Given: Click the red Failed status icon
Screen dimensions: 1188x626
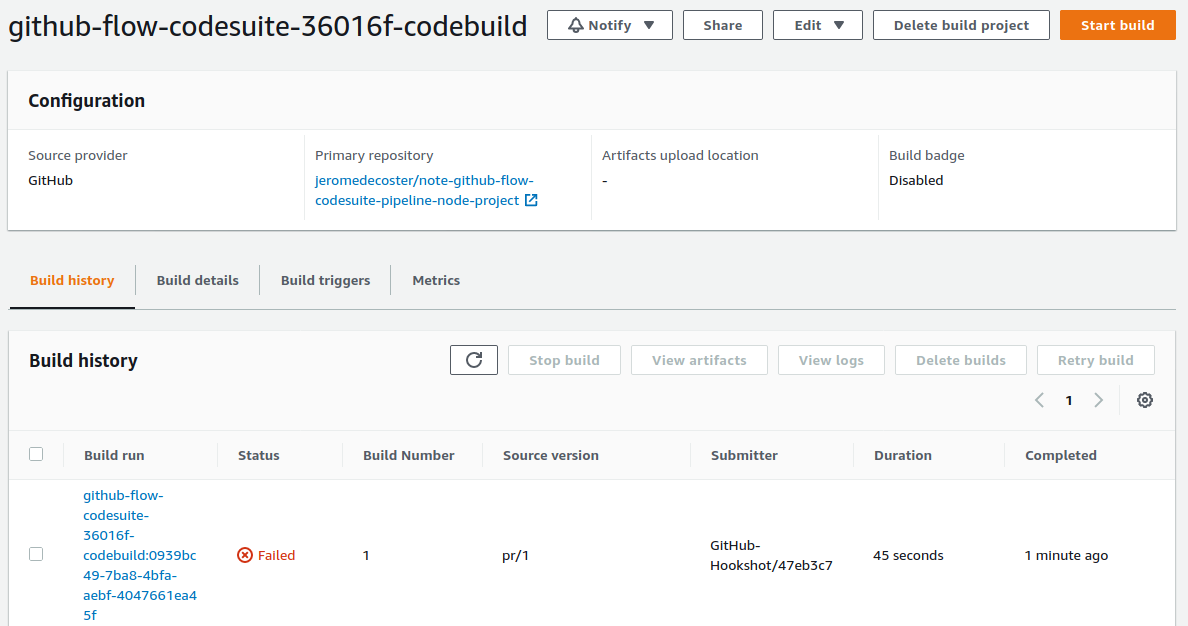Looking at the screenshot, I should coord(245,556).
